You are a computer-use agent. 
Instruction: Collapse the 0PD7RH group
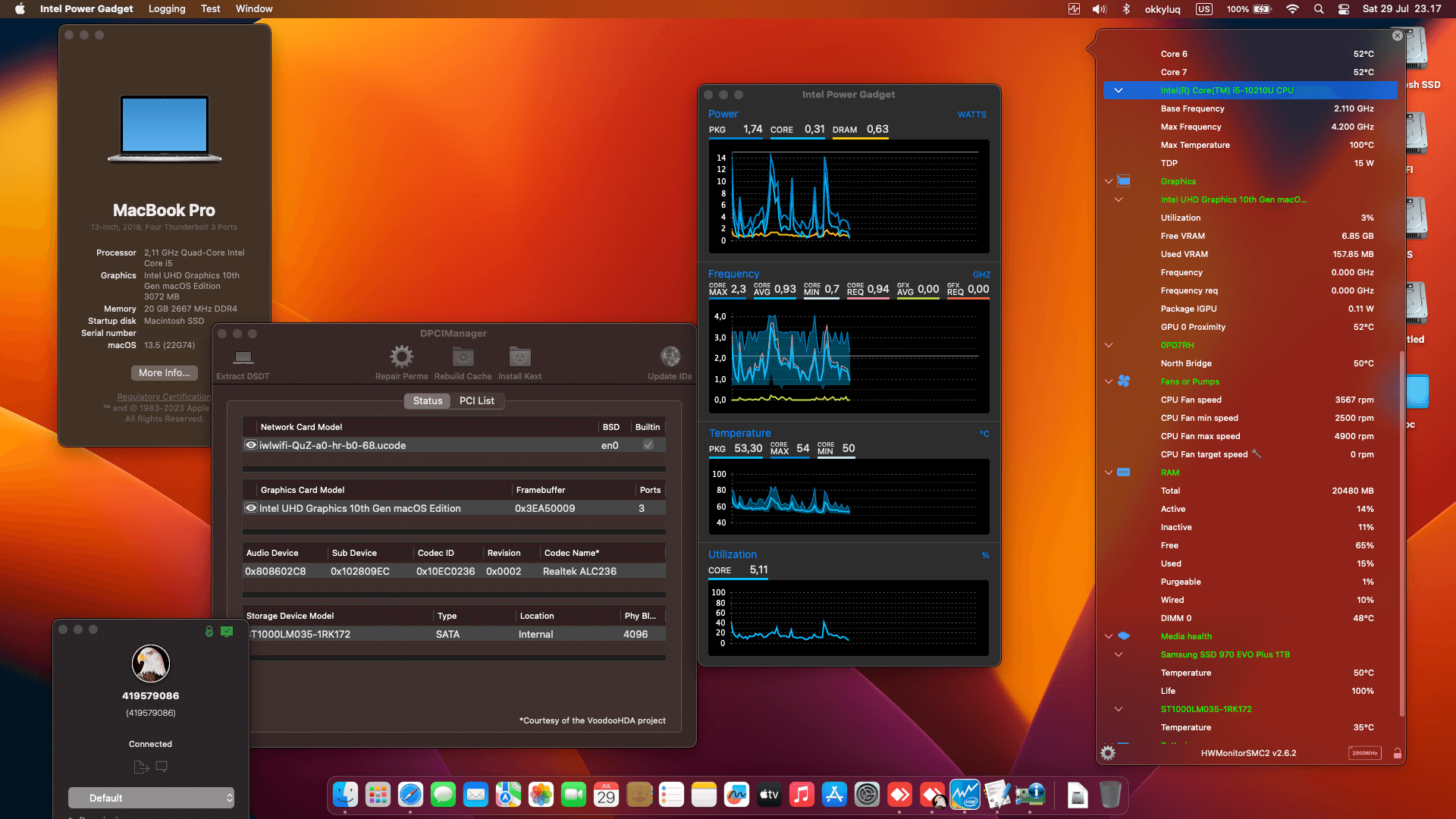pos(1109,345)
